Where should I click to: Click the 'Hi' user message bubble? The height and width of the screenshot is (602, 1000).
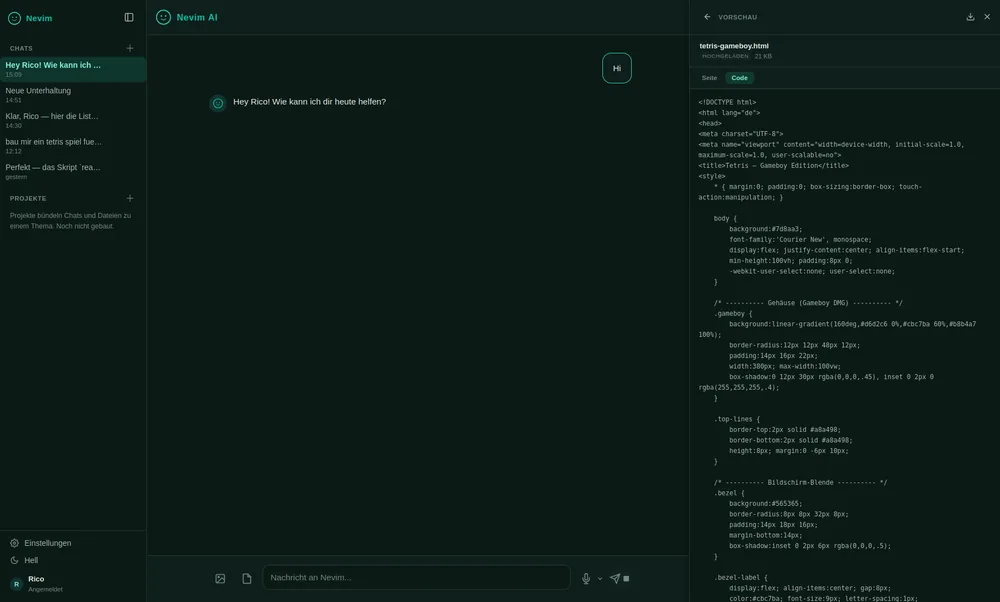point(617,68)
